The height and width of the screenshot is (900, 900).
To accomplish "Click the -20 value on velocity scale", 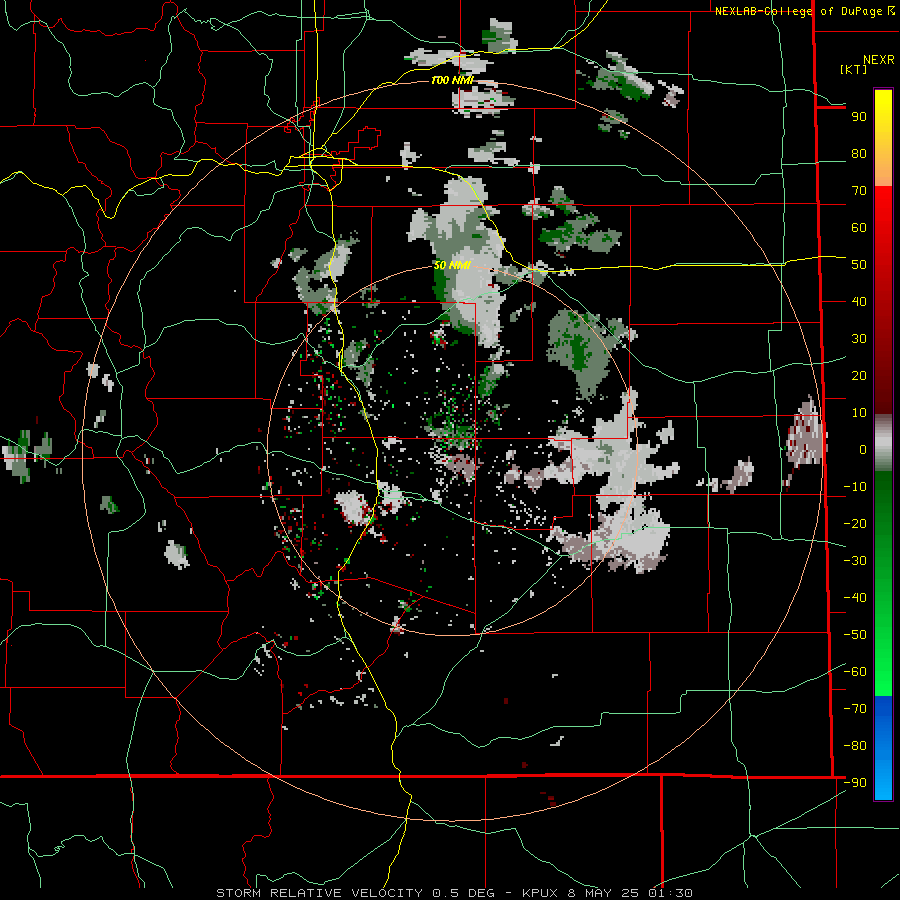I will (x=855, y=524).
